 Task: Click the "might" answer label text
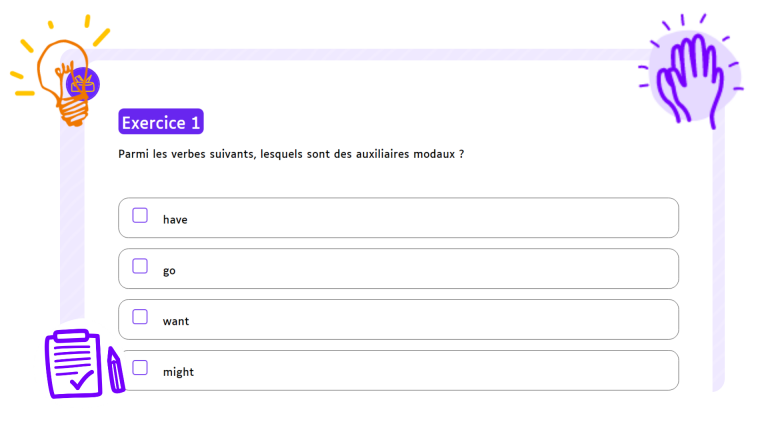(178, 372)
